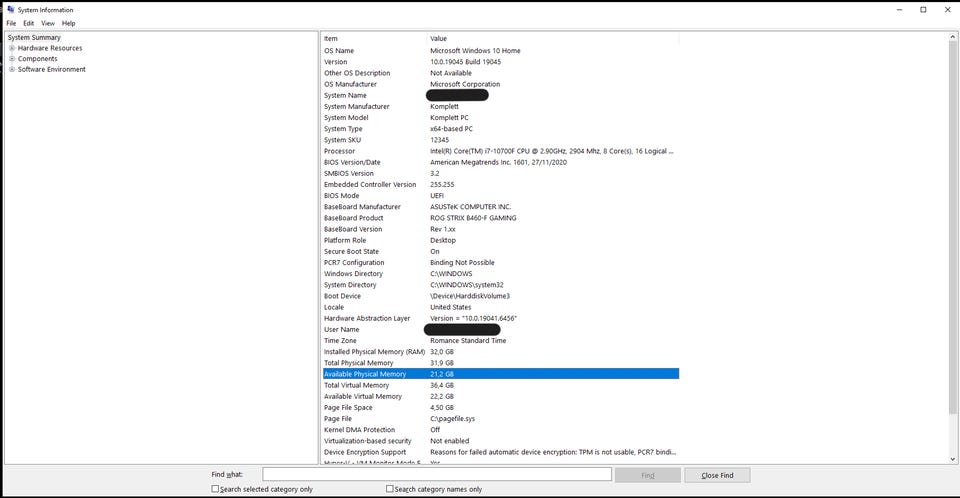Select the OS Manufacturer row
Image resolution: width=960 pixels, height=498 pixels.
(501, 84)
